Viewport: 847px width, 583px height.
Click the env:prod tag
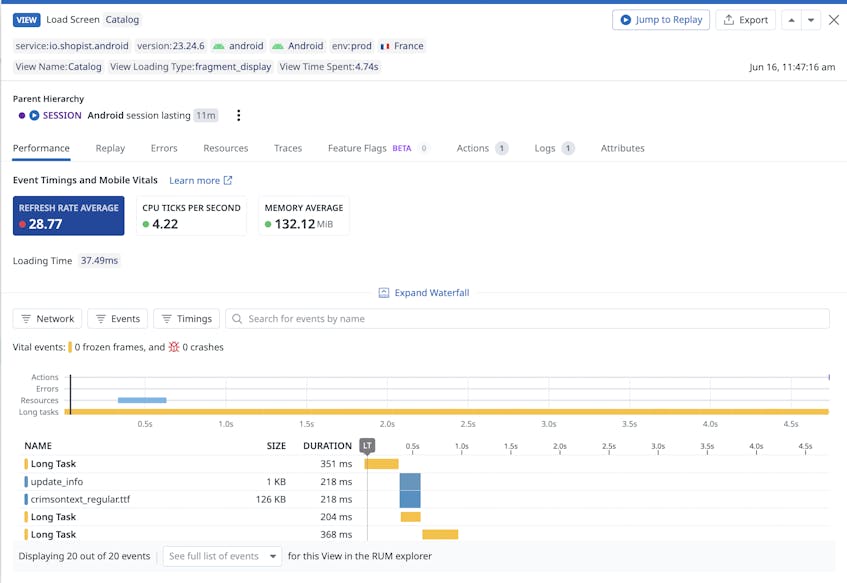tap(352, 46)
